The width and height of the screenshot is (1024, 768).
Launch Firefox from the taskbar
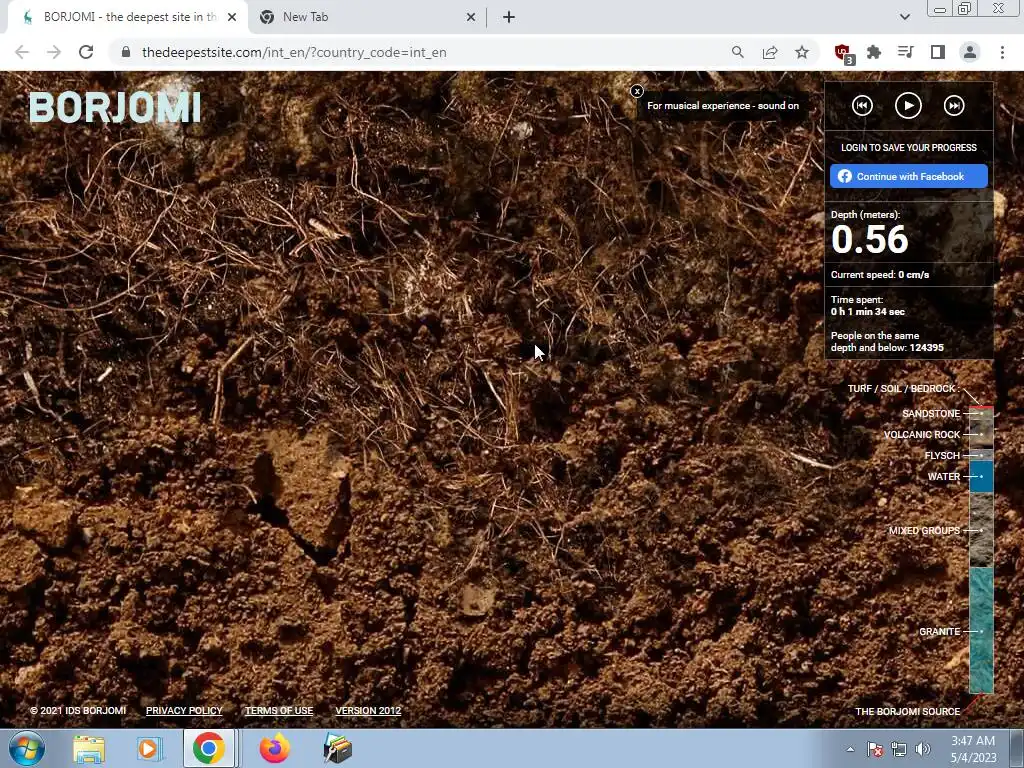[274, 749]
